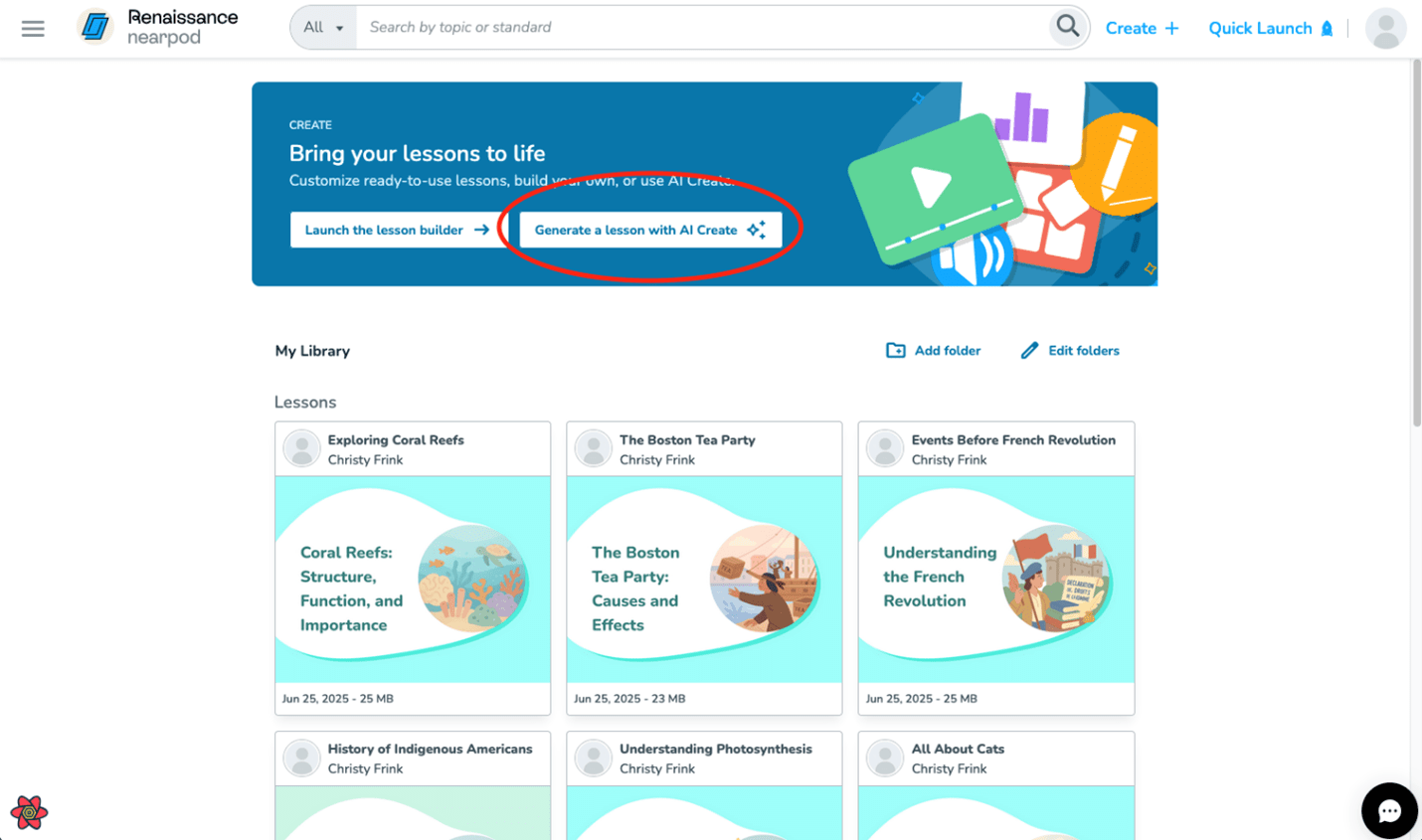
Task: Open The Boston Tea Party lesson thumbnail
Action: tap(704, 580)
